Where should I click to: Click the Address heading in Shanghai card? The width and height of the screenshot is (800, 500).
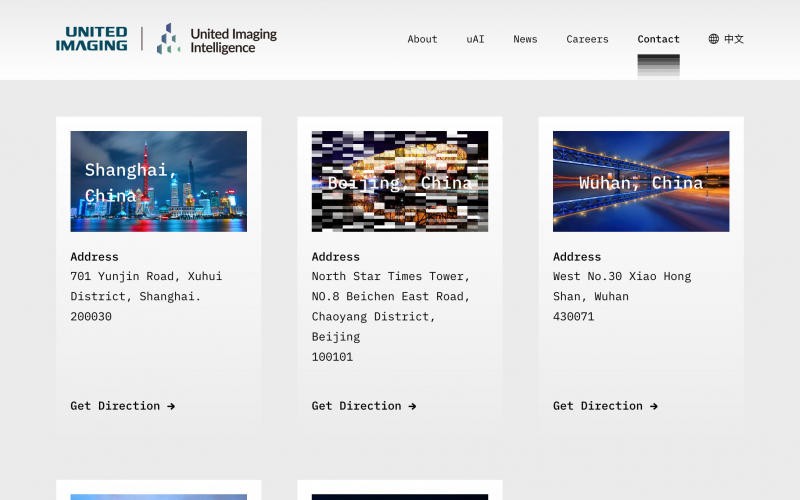94,257
